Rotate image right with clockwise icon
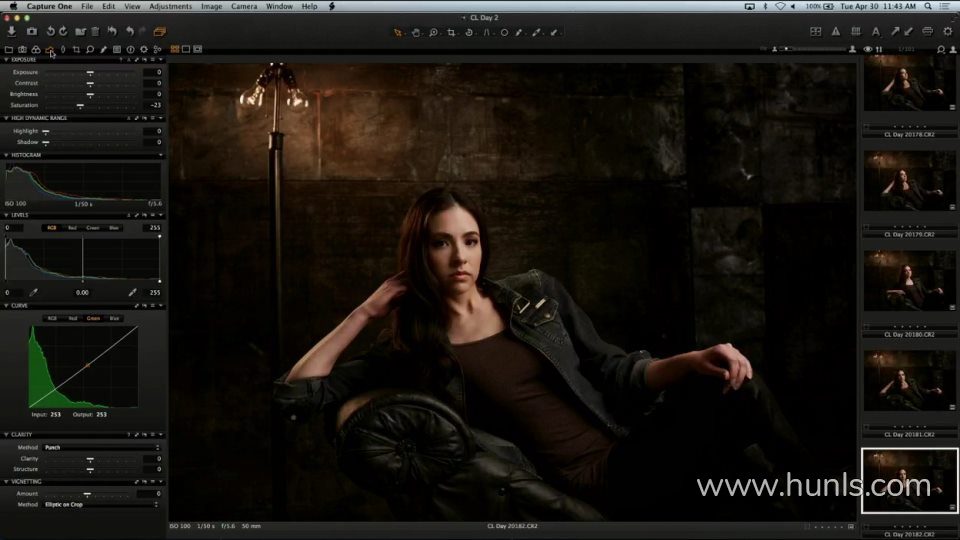This screenshot has height=540, width=960. 63,31
